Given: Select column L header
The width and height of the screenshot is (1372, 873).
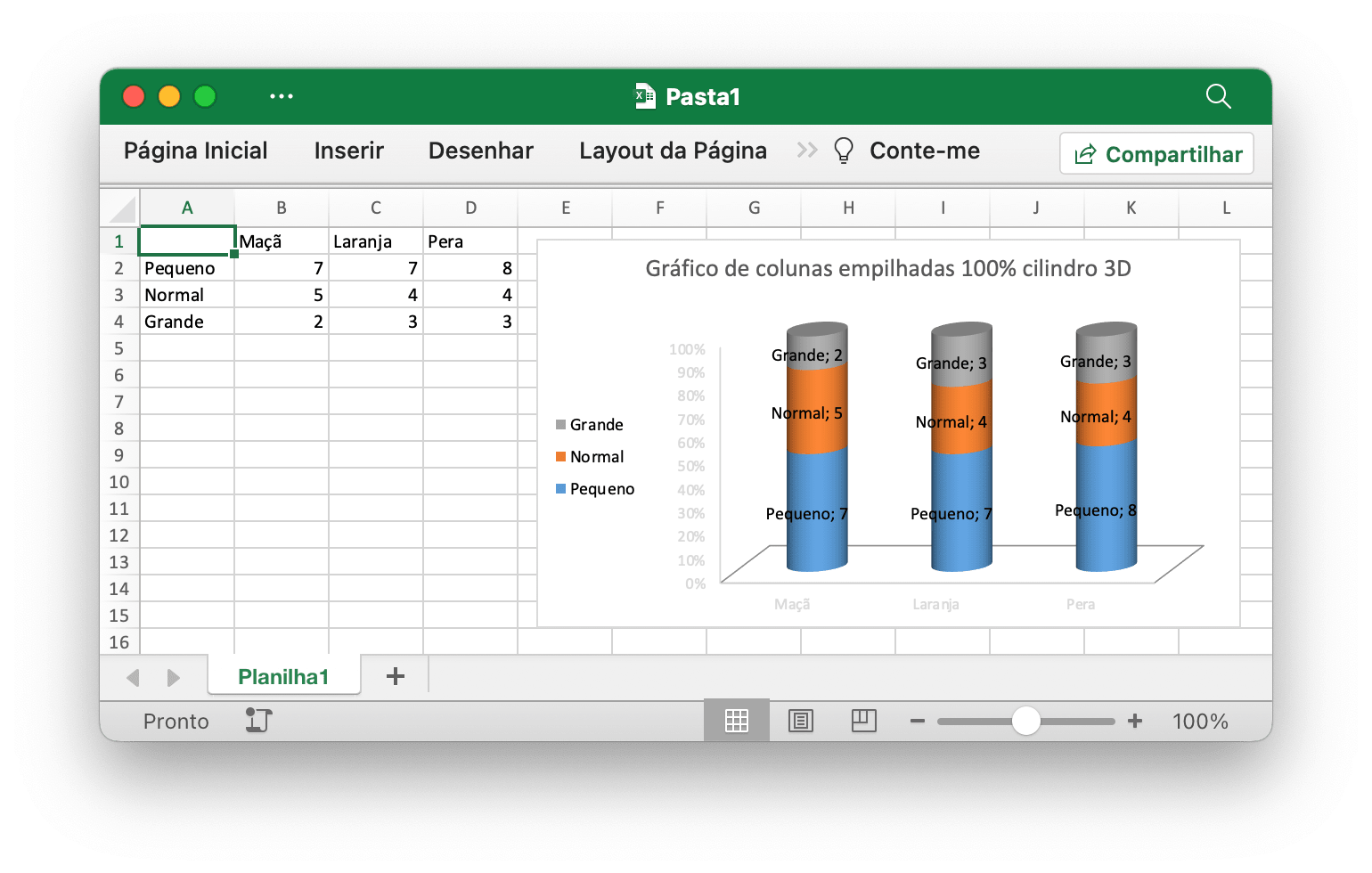Looking at the screenshot, I should [x=1226, y=208].
